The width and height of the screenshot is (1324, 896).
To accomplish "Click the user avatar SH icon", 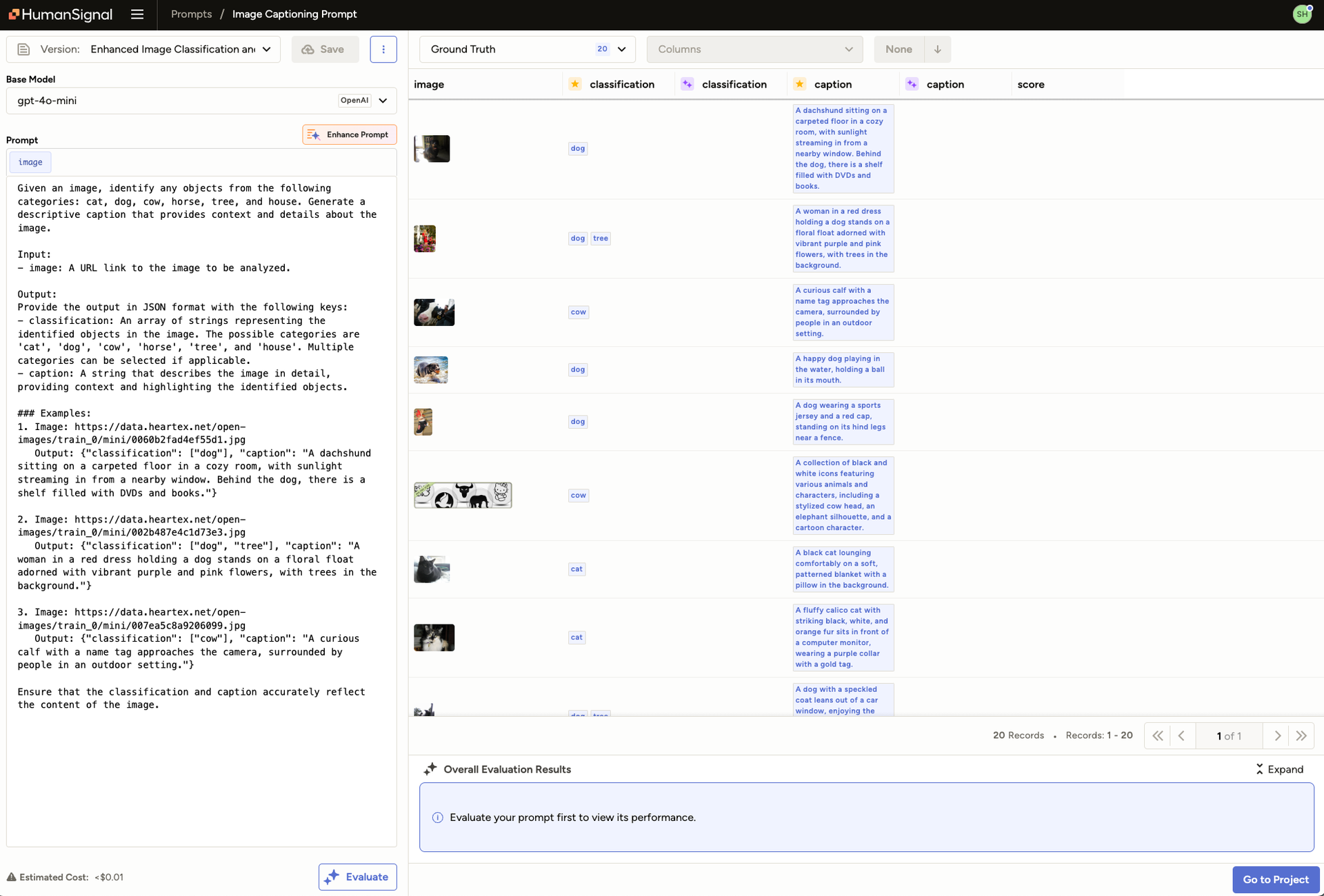I will [x=1301, y=14].
